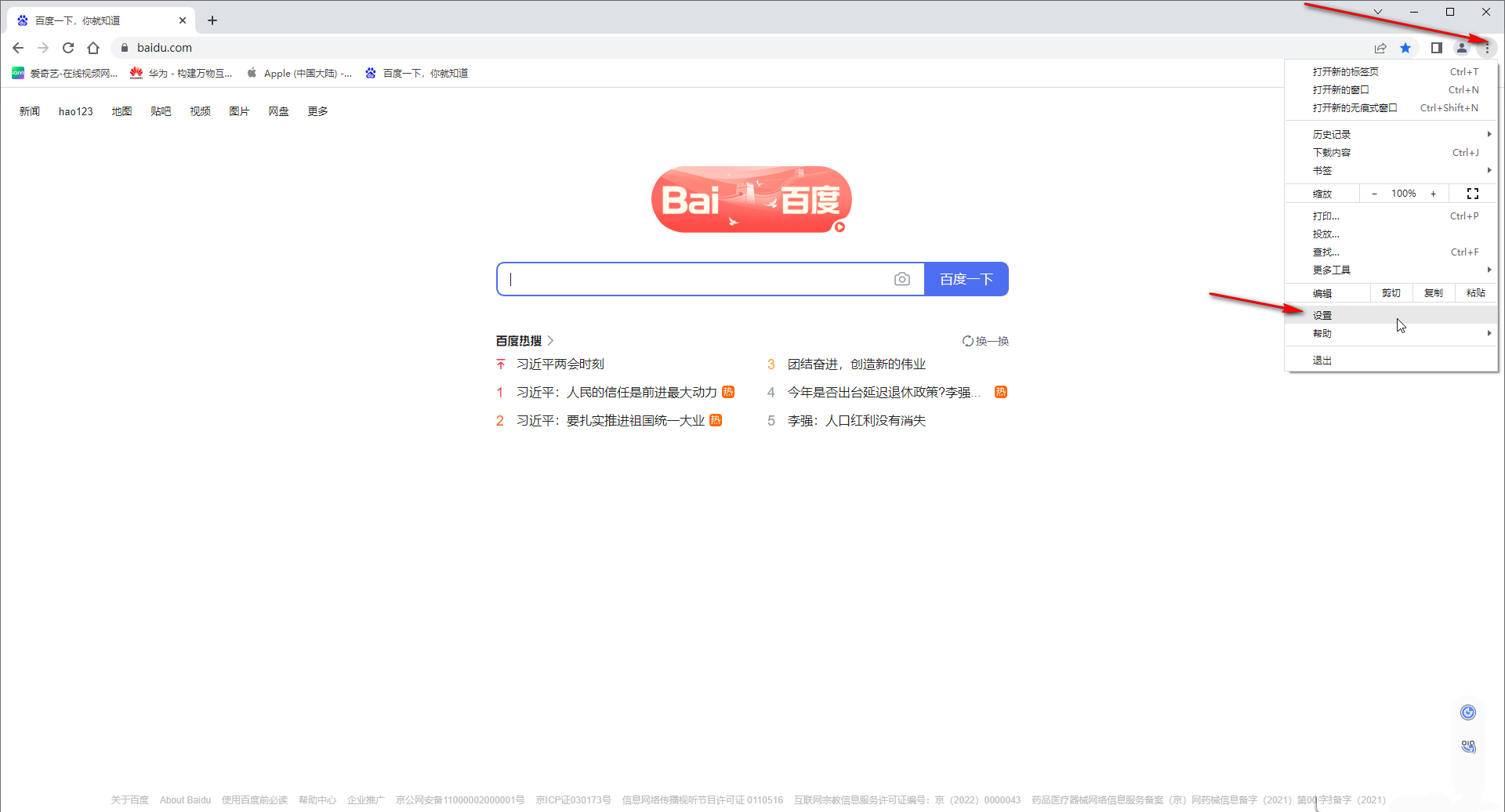Open the side panel icon
The width and height of the screenshot is (1505, 812).
[x=1436, y=48]
